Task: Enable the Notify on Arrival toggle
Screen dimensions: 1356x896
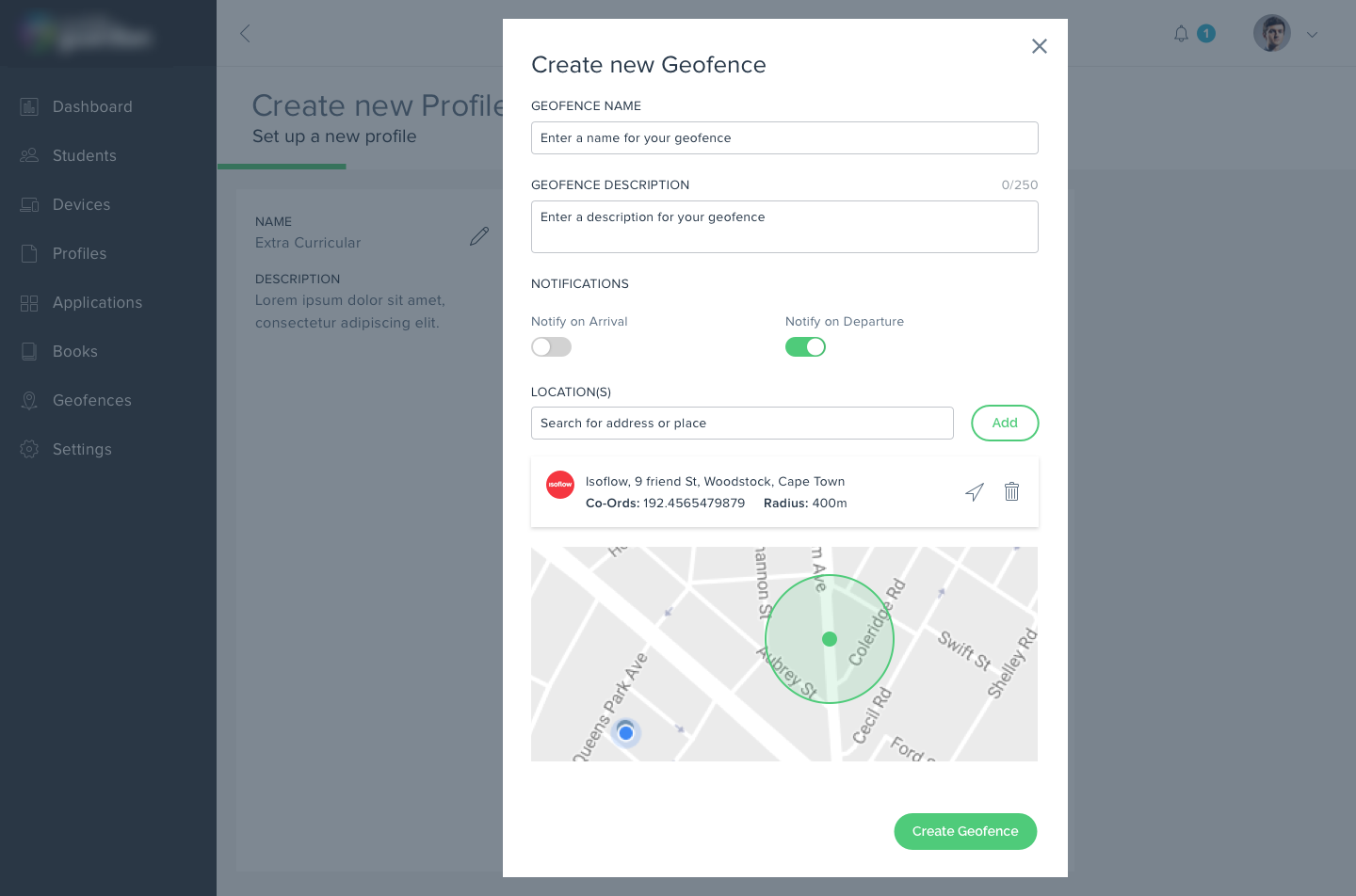Action: (551, 347)
